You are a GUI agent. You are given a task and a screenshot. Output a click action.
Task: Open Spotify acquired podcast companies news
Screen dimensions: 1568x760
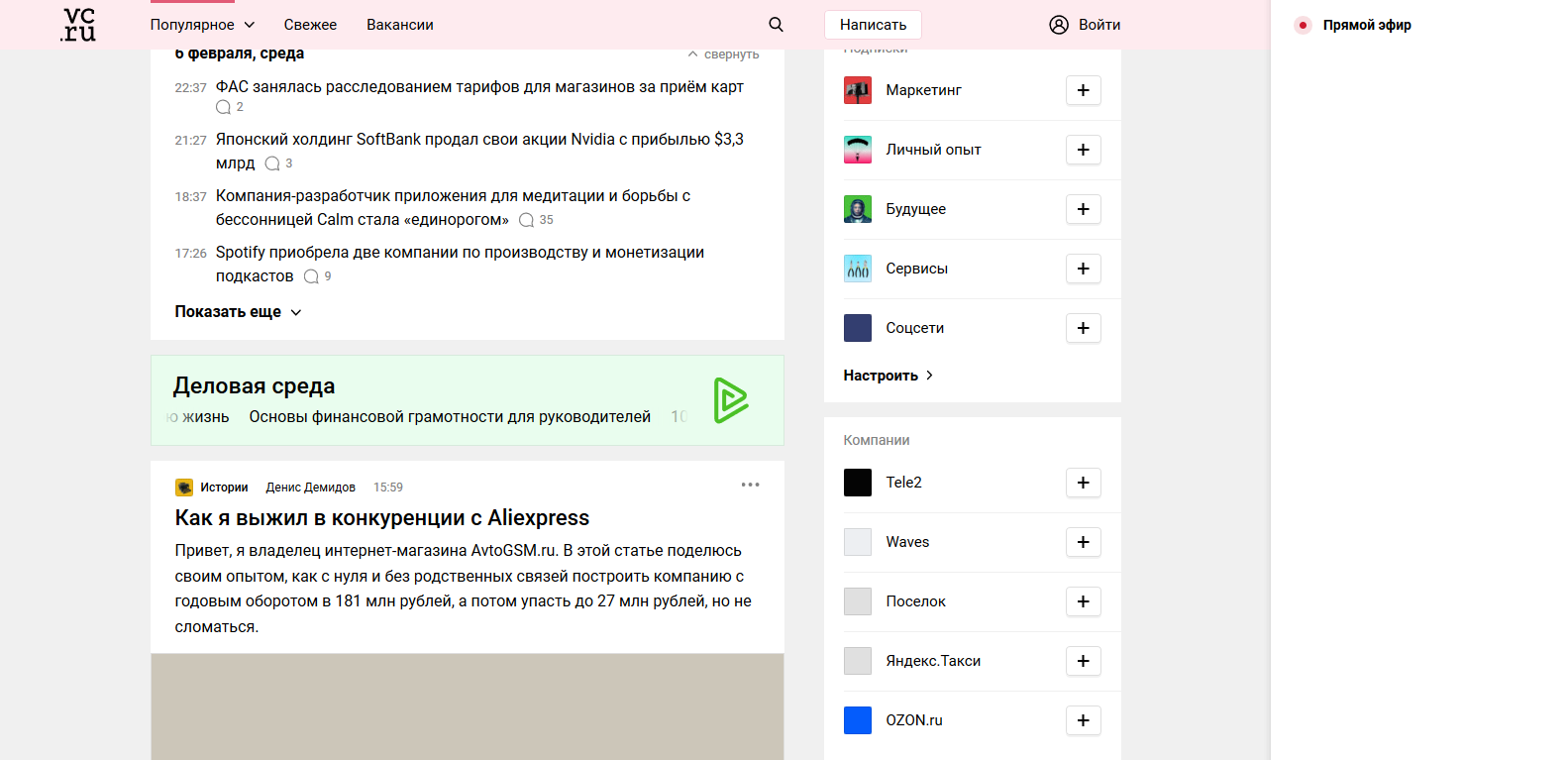pos(460,265)
